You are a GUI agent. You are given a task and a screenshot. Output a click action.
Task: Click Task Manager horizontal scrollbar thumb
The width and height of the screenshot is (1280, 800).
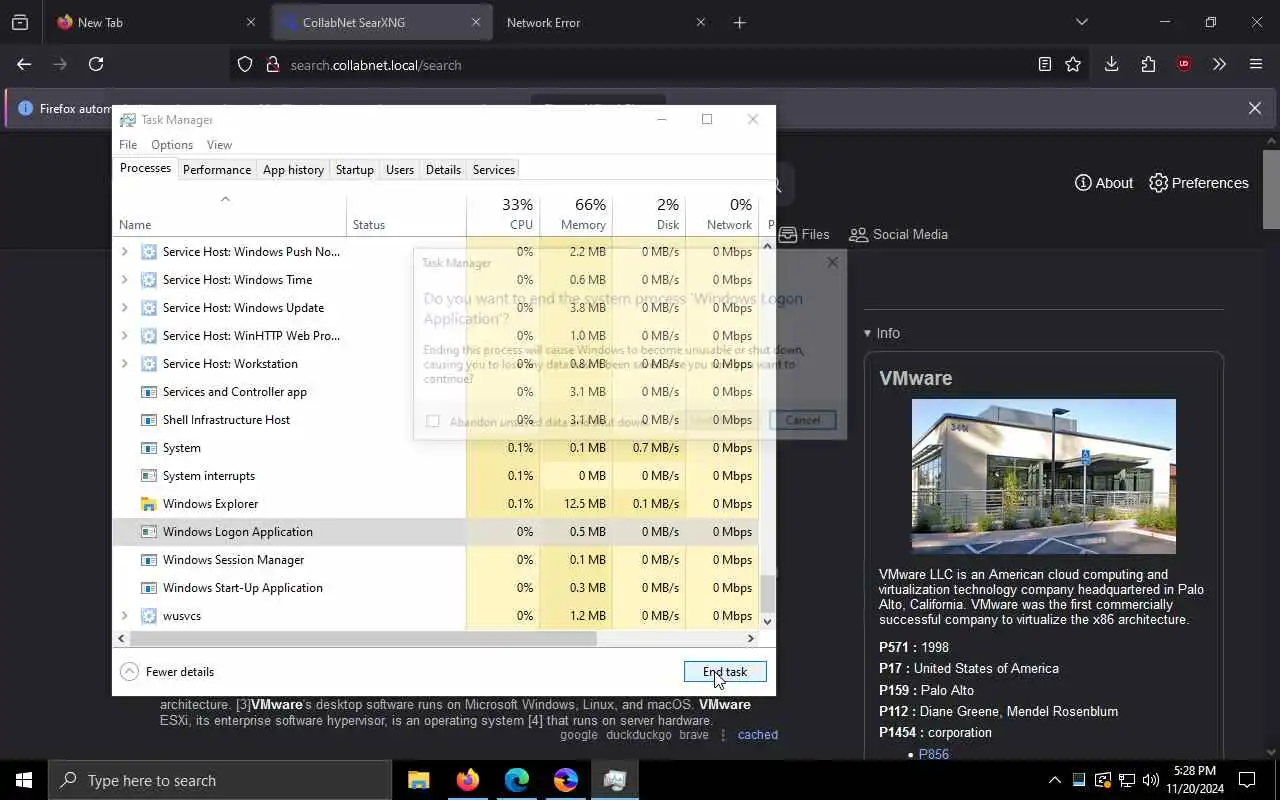coord(363,638)
